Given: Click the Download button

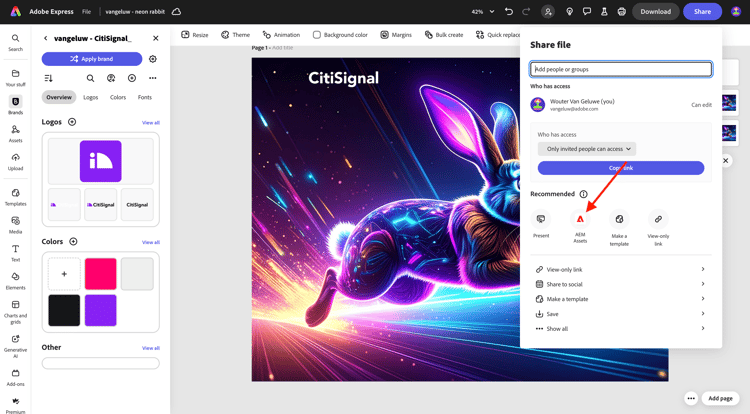Looking at the screenshot, I should pyautogui.click(x=655, y=11).
